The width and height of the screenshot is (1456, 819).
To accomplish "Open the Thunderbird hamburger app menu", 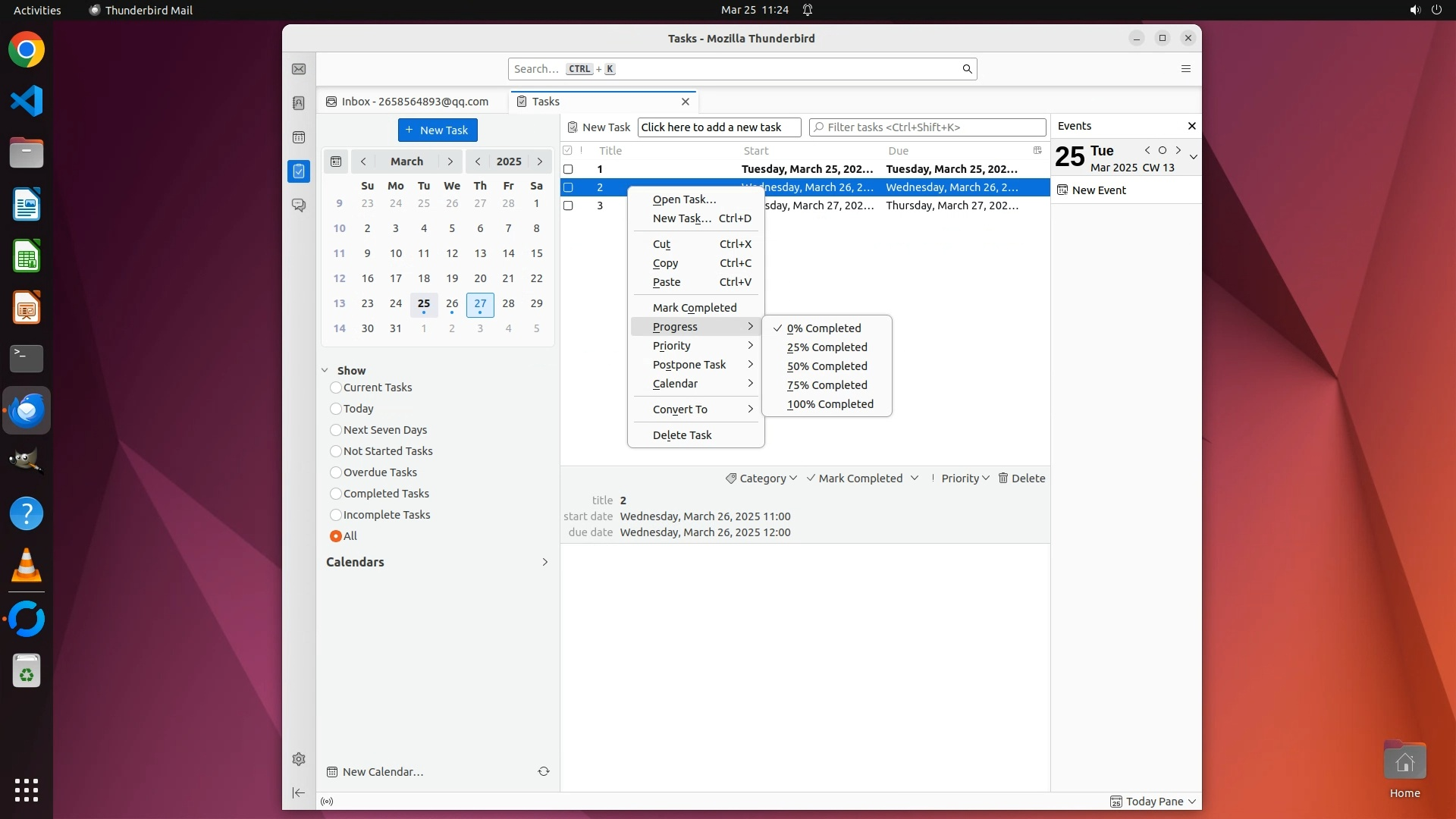I will coord(1186,69).
